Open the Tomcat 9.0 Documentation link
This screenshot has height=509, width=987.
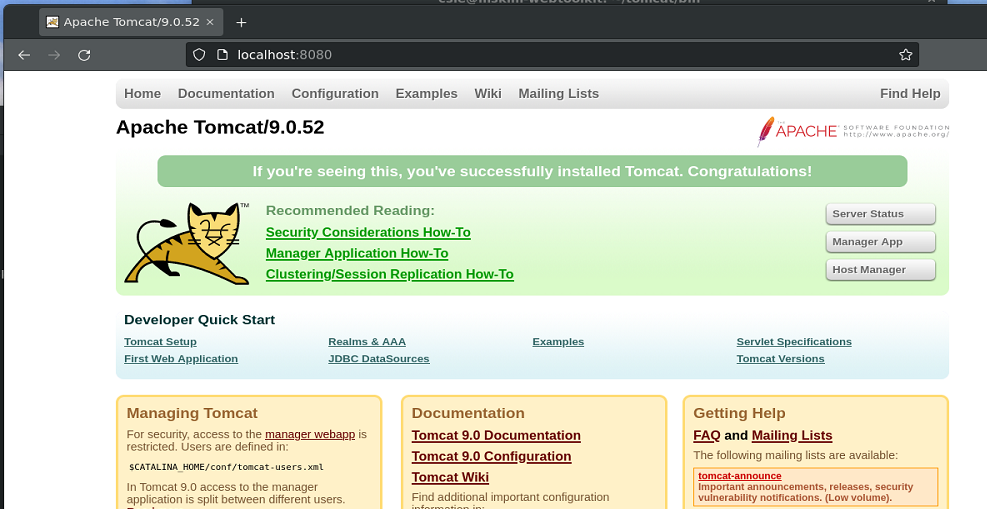click(x=496, y=435)
